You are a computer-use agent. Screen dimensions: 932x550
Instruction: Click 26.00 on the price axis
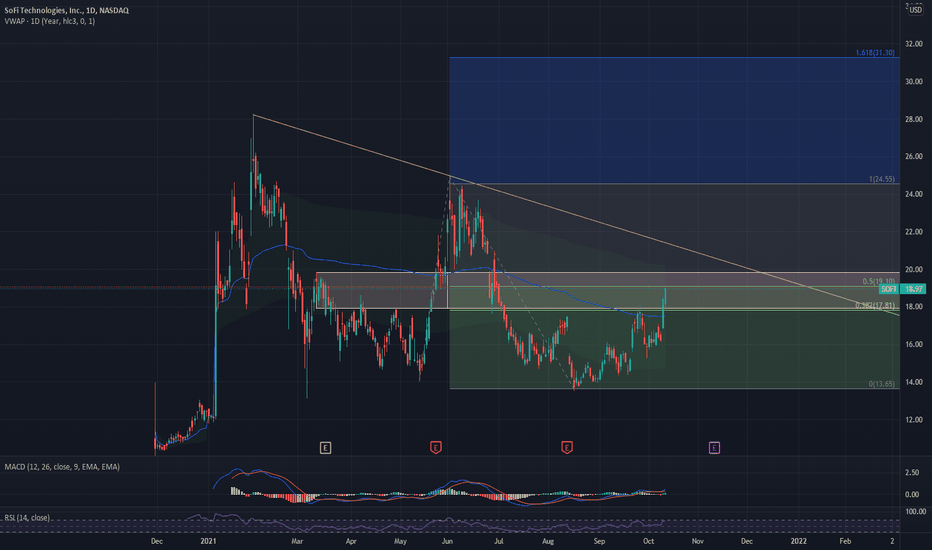click(x=914, y=156)
